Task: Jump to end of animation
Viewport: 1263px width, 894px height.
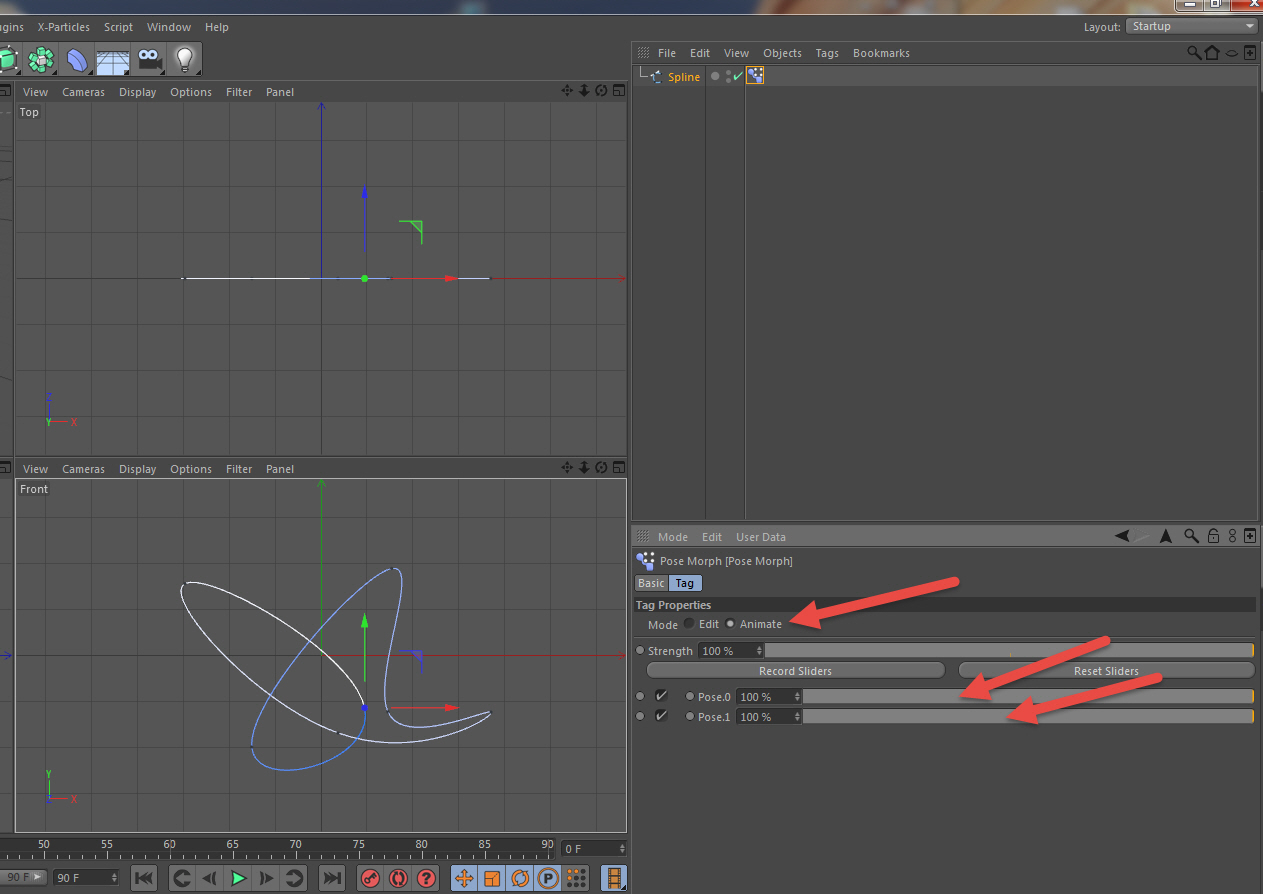Action: point(332,878)
